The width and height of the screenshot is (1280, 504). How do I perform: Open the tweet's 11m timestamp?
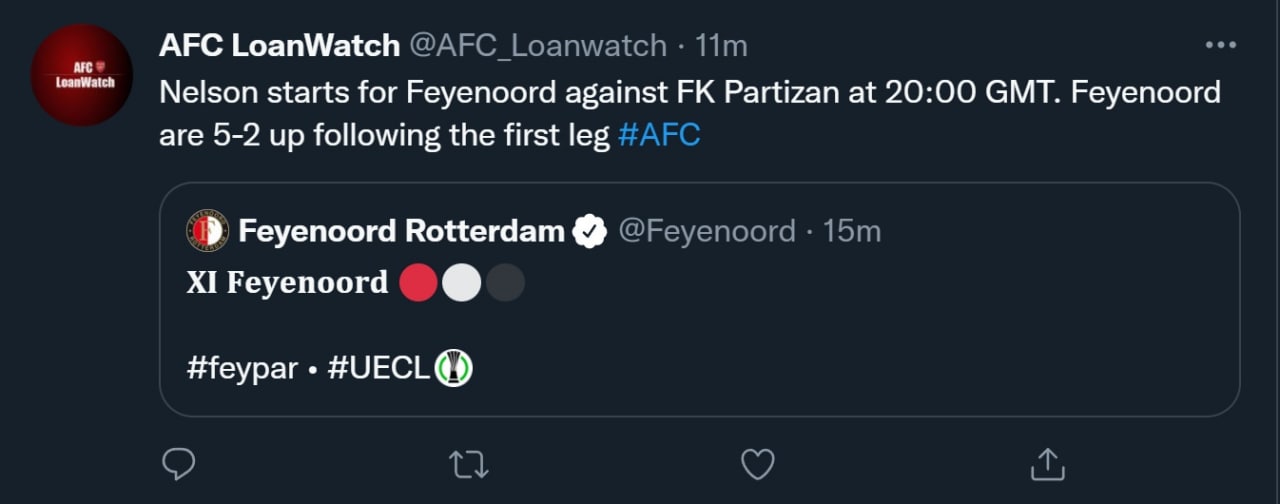721,46
